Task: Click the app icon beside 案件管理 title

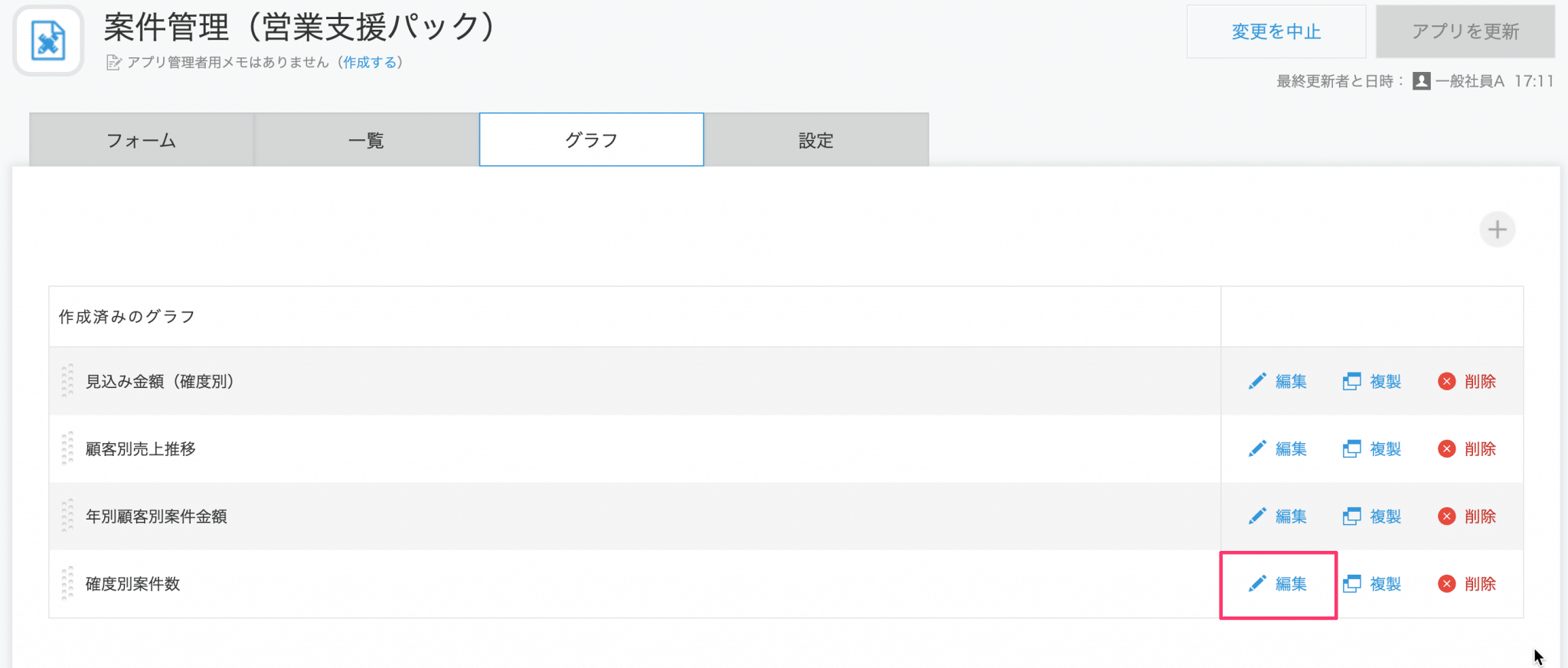Action: tap(48, 41)
